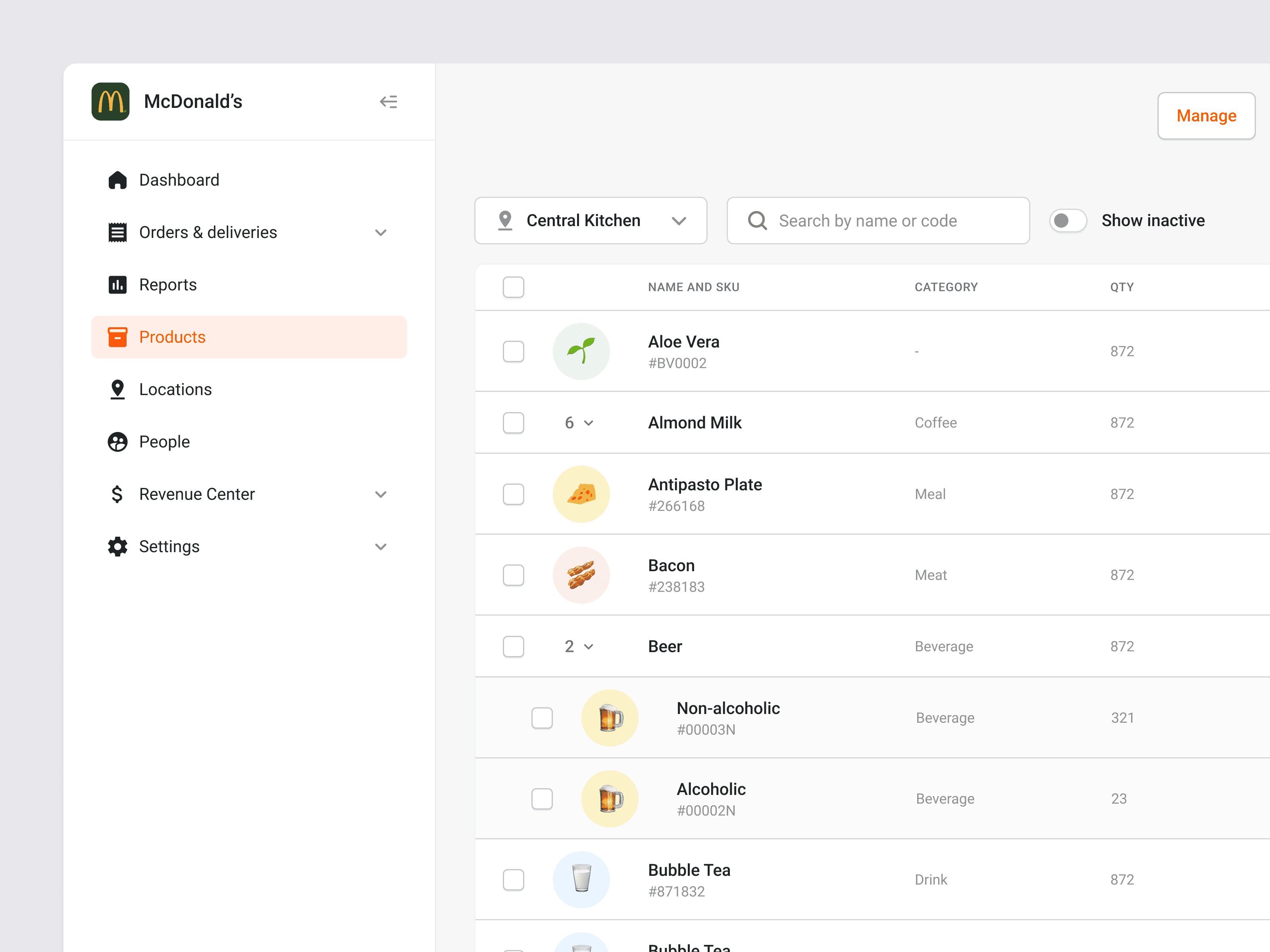Image resolution: width=1270 pixels, height=952 pixels.
Task: Sort by NAME AND SKU column header
Action: click(694, 287)
